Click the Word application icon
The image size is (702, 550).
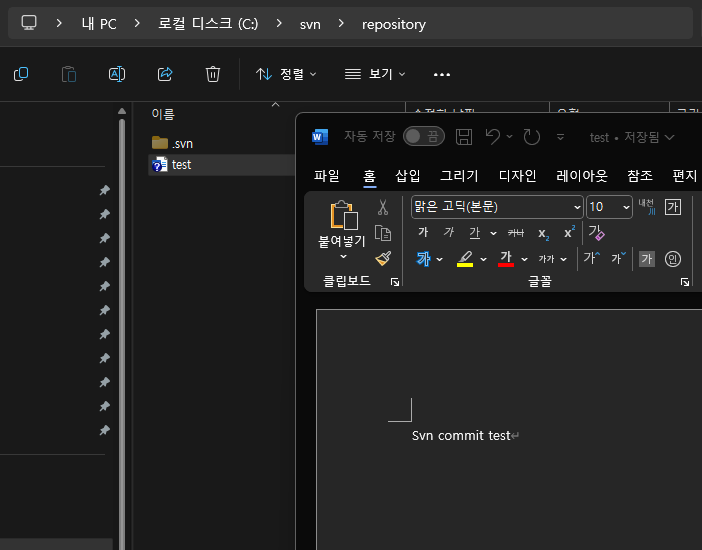click(320, 137)
